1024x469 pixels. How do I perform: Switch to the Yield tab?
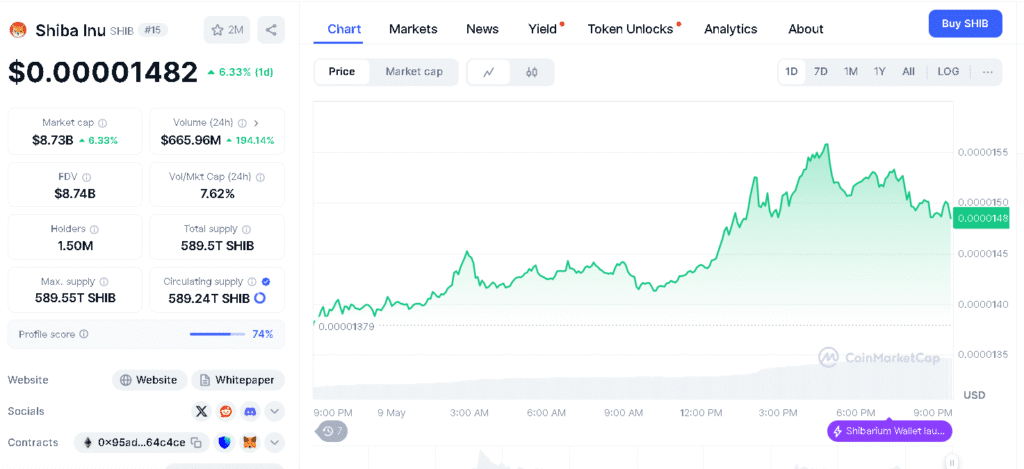[543, 29]
